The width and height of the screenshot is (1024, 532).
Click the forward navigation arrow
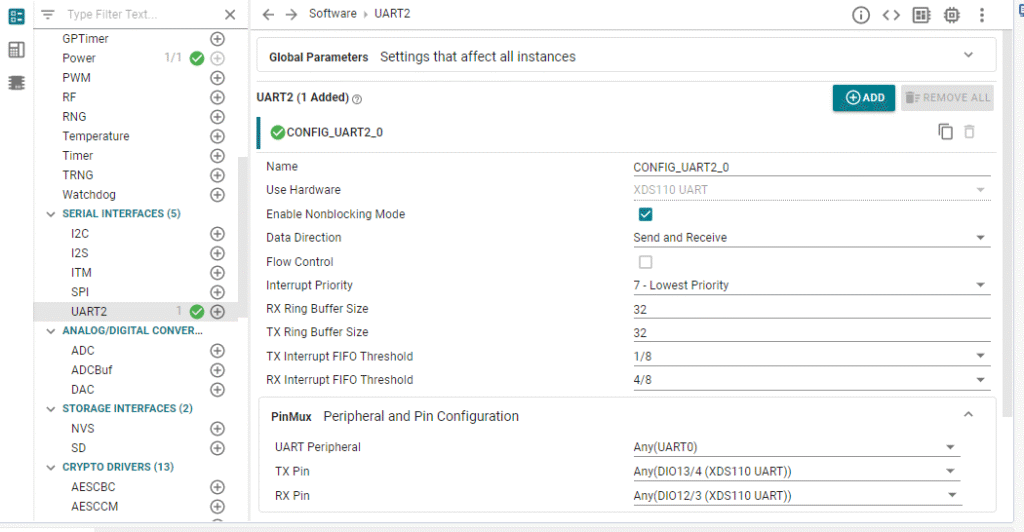click(291, 14)
